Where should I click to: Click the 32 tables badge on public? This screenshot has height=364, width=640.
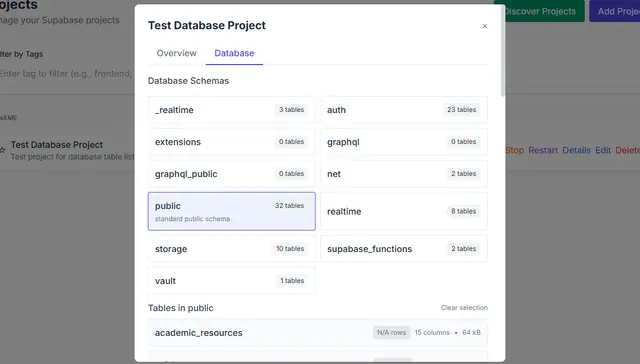click(289, 206)
